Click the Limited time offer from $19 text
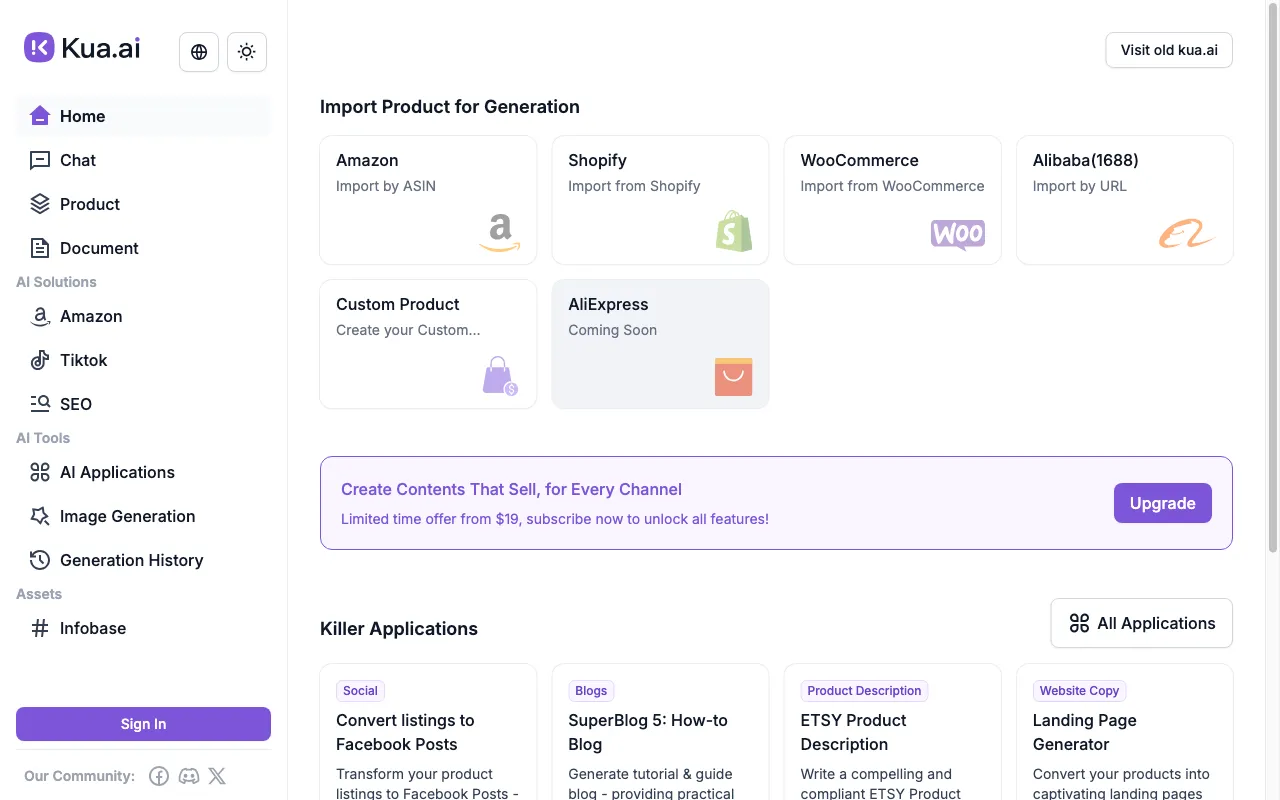The image size is (1280, 800). tap(555, 519)
